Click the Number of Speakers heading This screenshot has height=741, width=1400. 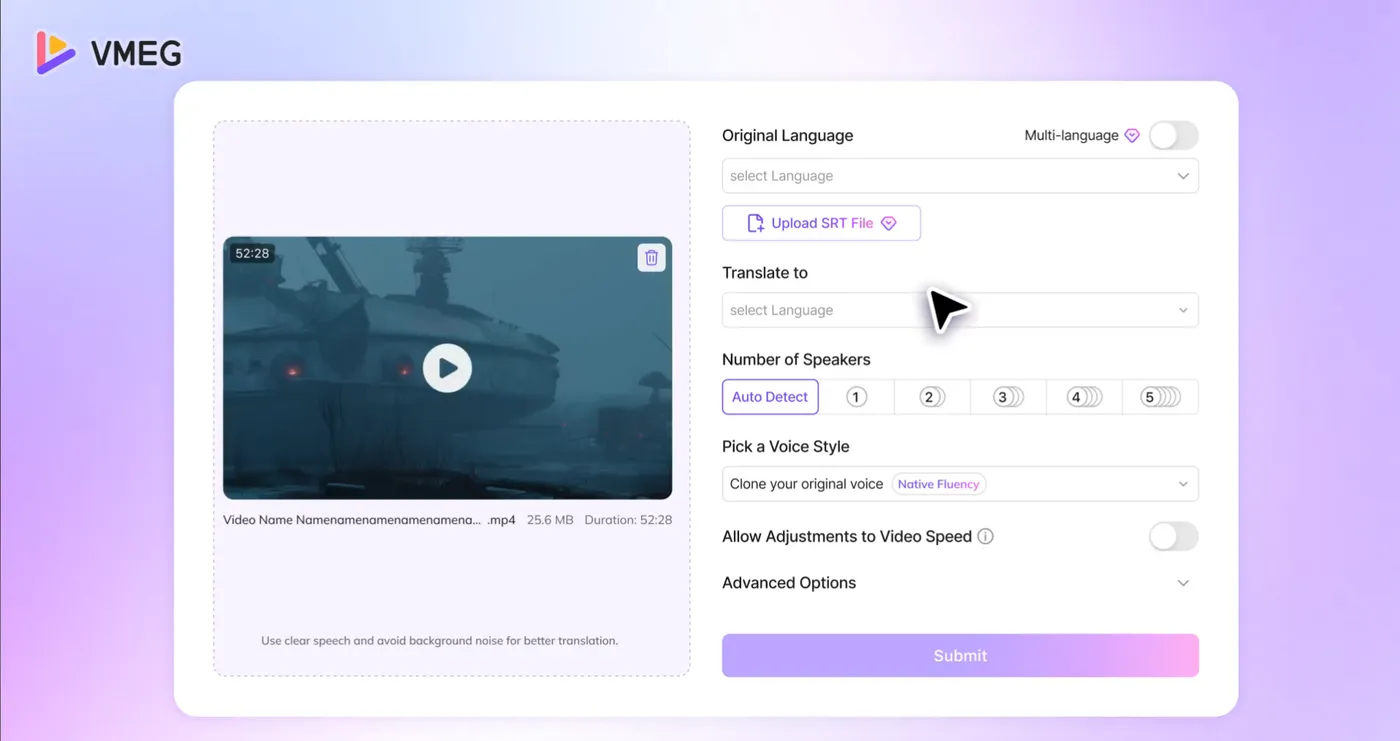(x=796, y=360)
